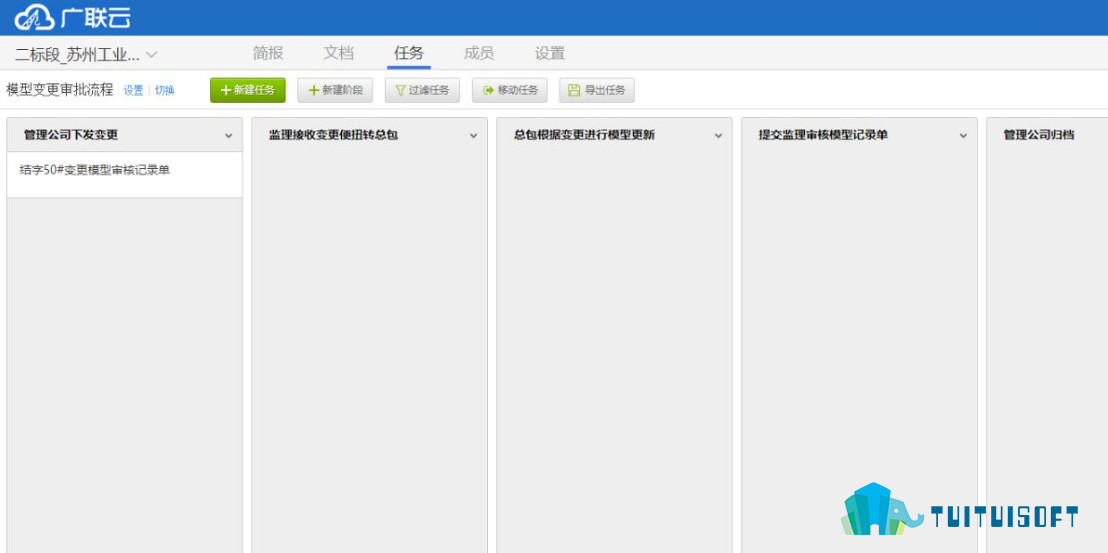Click the 总包根据变更进行模型更新 column title
The width and height of the screenshot is (1108, 553).
click(x=584, y=135)
